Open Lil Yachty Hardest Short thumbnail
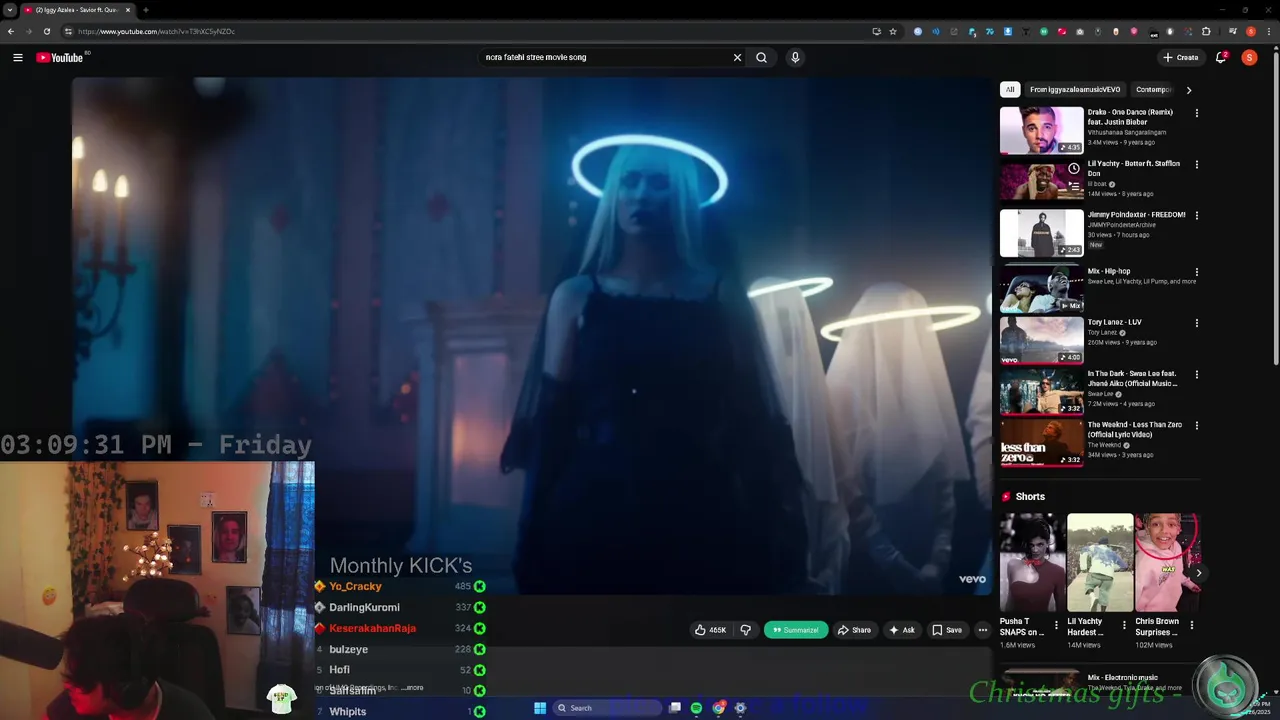Viewport: 1280px width, 720px height. [x=1100, y=562]
